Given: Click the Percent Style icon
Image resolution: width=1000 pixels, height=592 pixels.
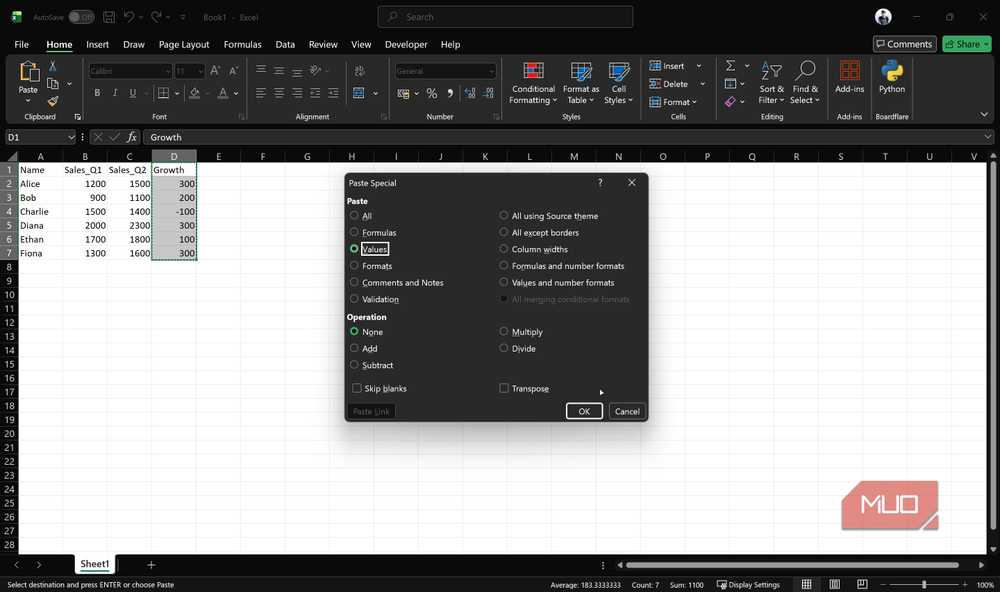Looking at the screenshot, I should 432,94.
